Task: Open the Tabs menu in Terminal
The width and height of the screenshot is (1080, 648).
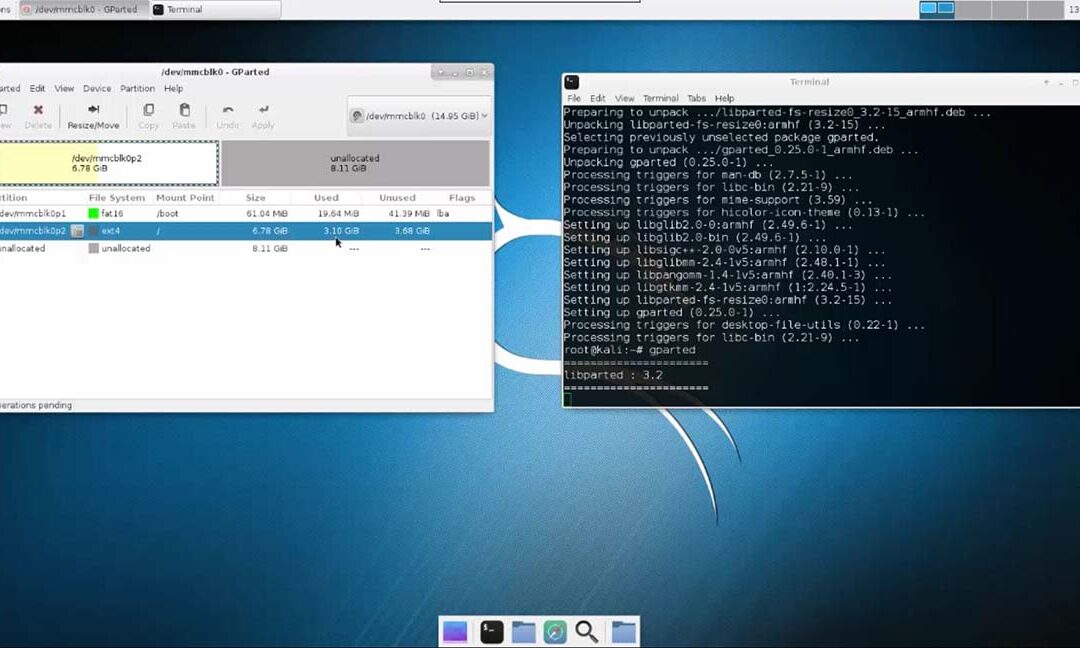Action: pos(696,99)
